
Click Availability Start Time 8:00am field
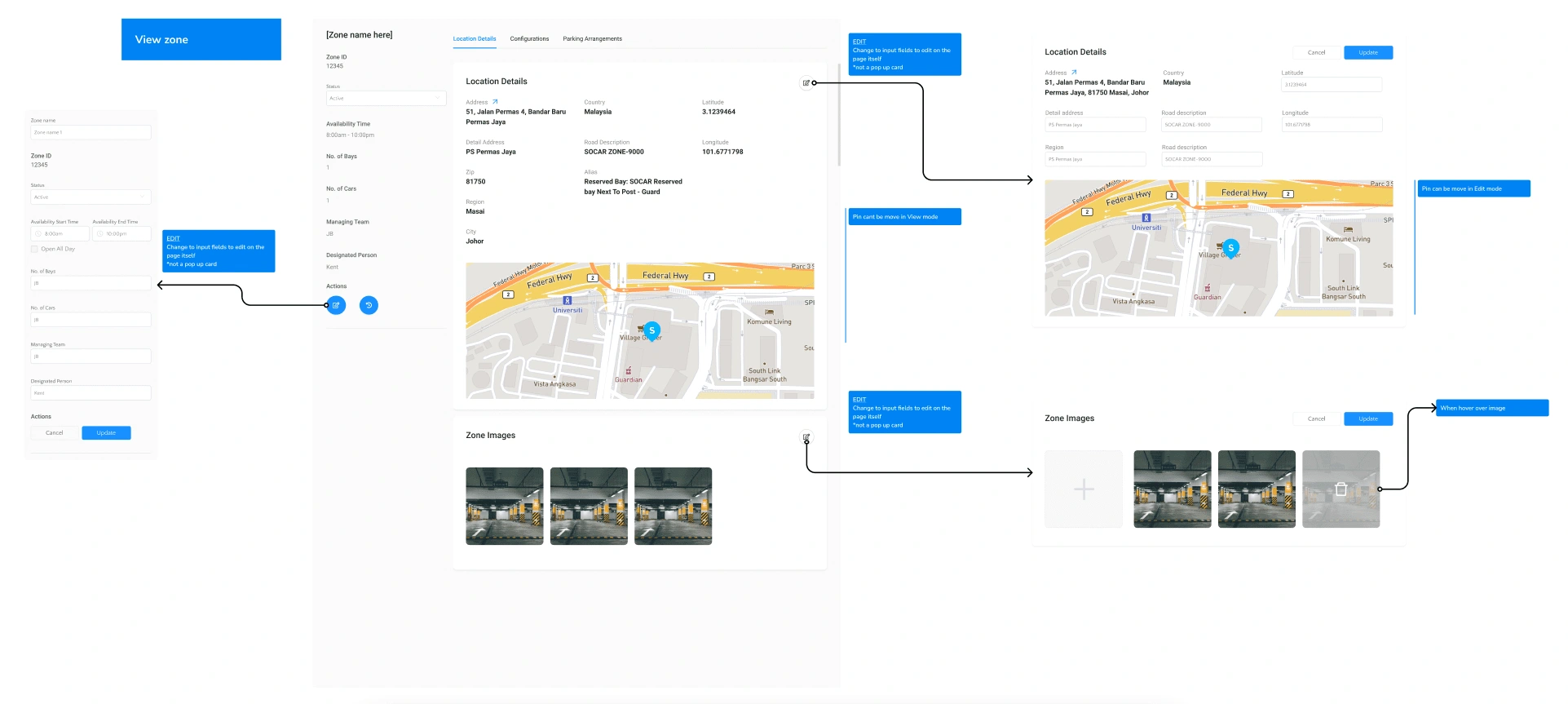pyautogui.click(x=60, y=234)
